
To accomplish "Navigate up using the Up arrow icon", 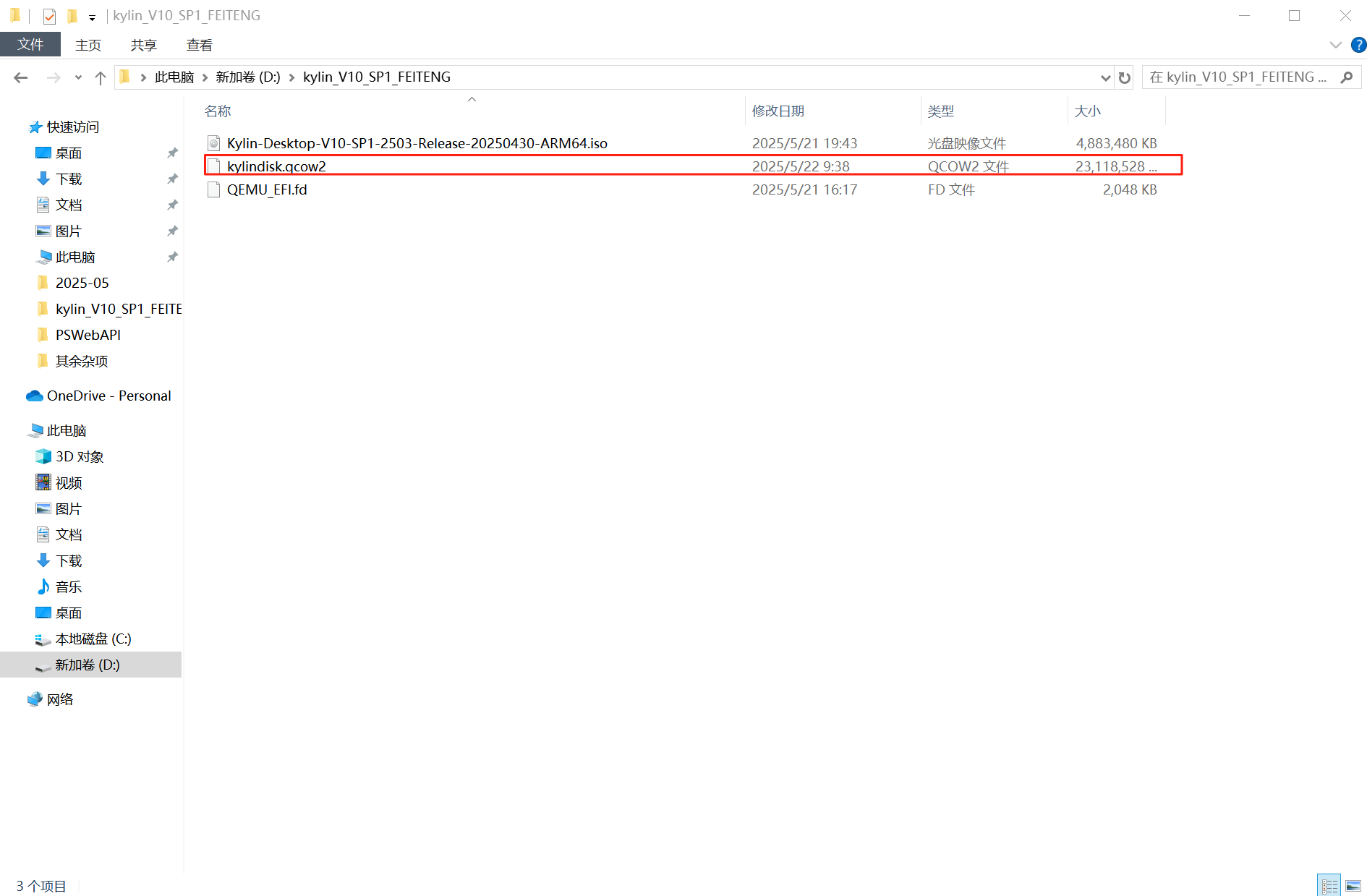I will click(x=100, y=77).
